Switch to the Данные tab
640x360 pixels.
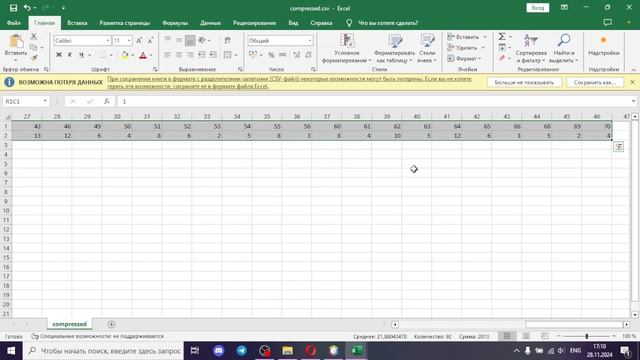[x=210, y=23]
